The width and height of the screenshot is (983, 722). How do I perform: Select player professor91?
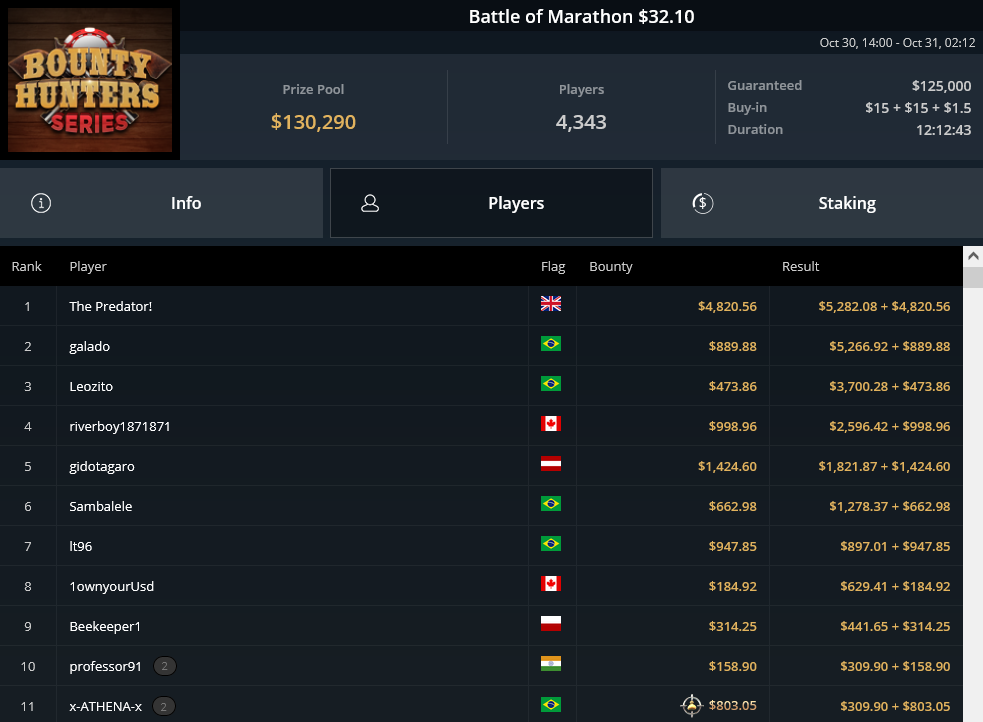105,666
